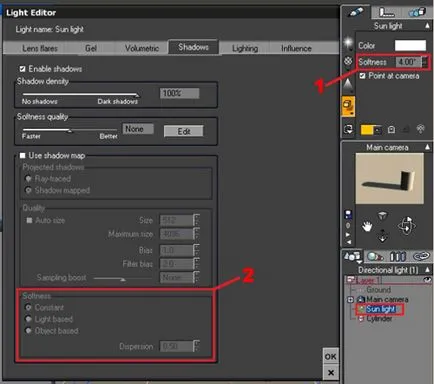This screenshot has height=384, width=434.
Task: Click the store camera icon under preview
Action: point(348,214)
